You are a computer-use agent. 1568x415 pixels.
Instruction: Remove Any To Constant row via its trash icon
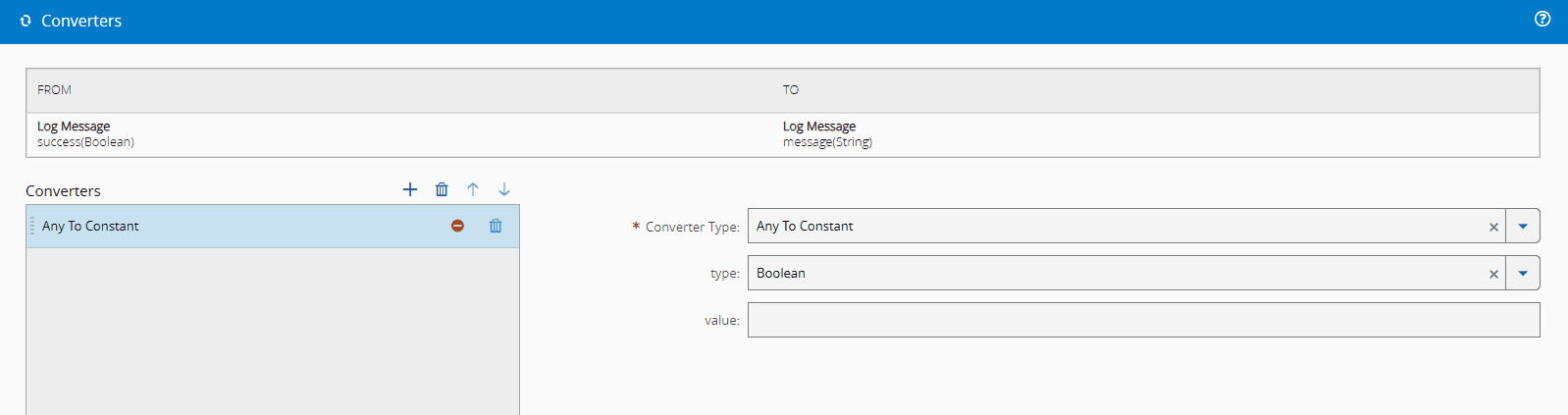(496, 226)
